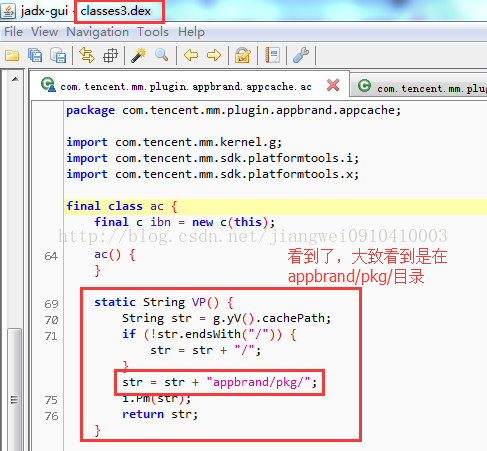Click the package declaration line
487x451 pixels.
point(233,110)
